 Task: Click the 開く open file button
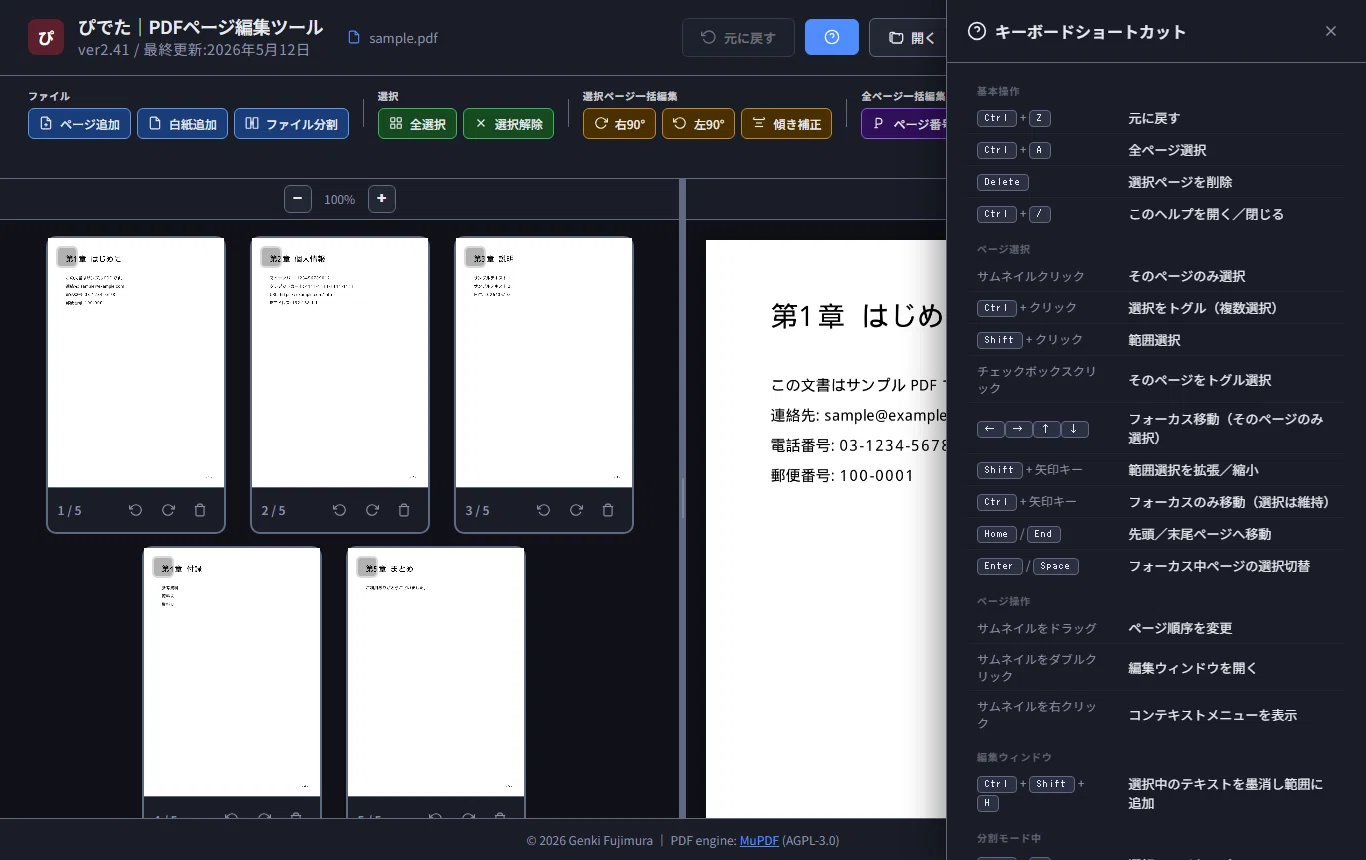pyautogui.click(x=908, y=37)
